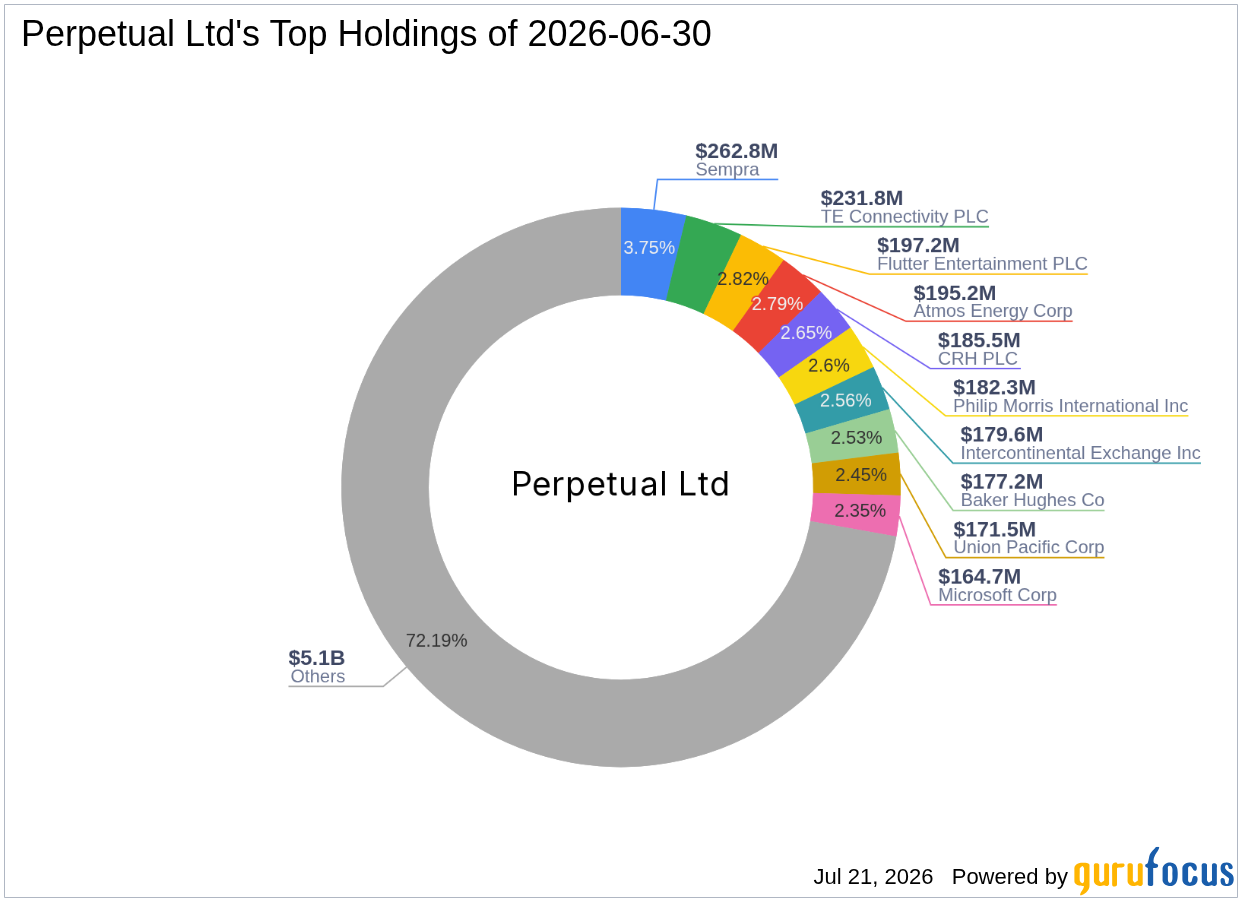Click the Flutter Entertainment PLC label
The width and height of the screenshot is (1242, 902).
[982, 264]
